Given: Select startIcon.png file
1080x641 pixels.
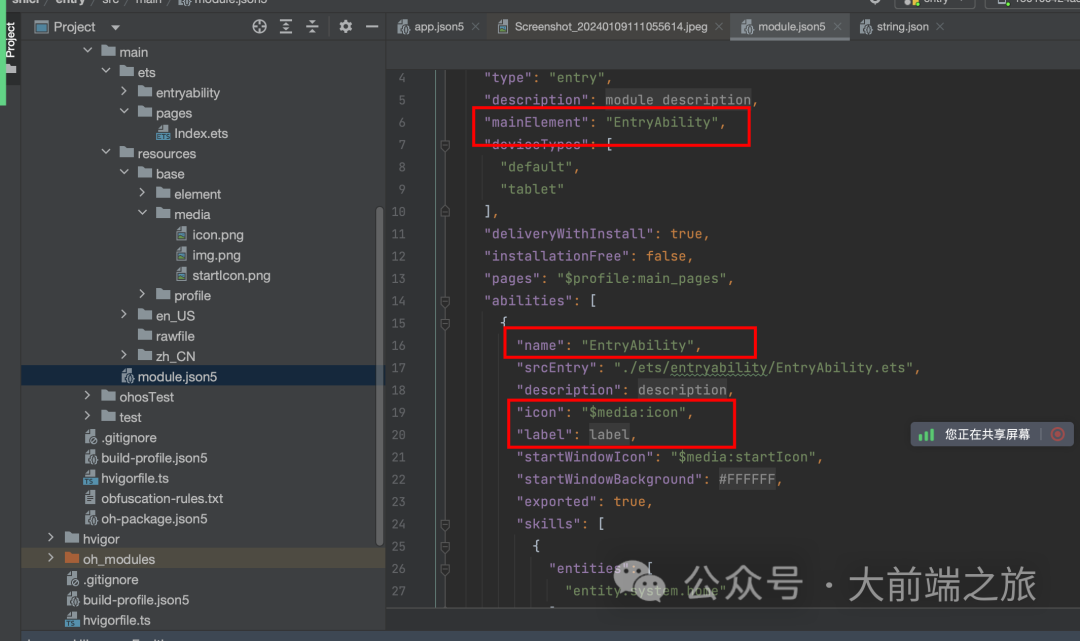Looking at the screenshot, I should pos(231,275).
